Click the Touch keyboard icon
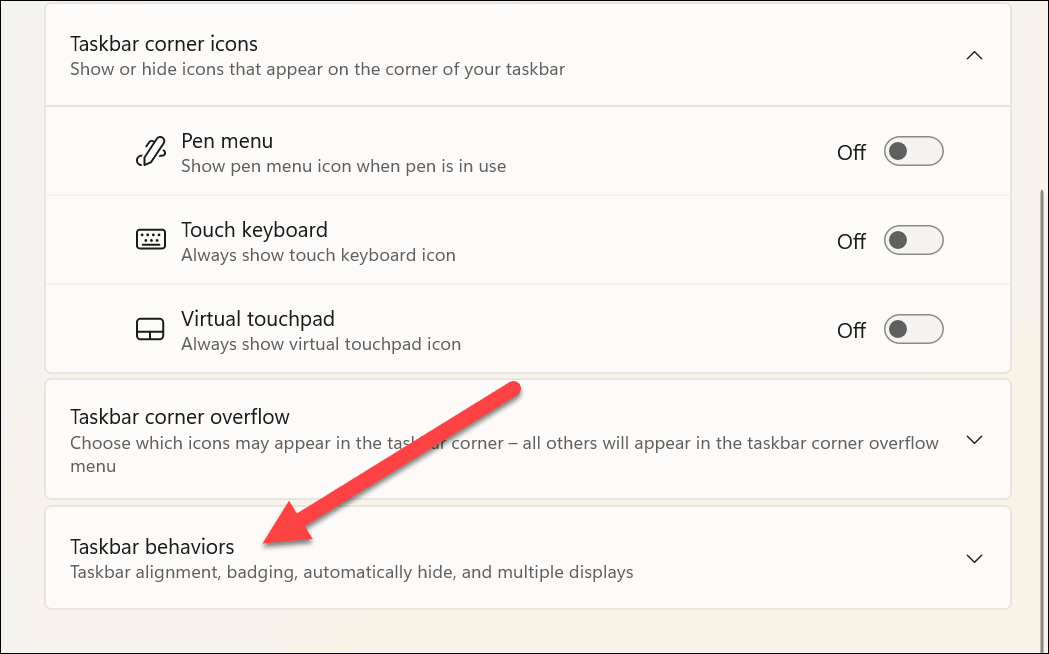This screenshot has height=654, width=1049. point(150,240)
